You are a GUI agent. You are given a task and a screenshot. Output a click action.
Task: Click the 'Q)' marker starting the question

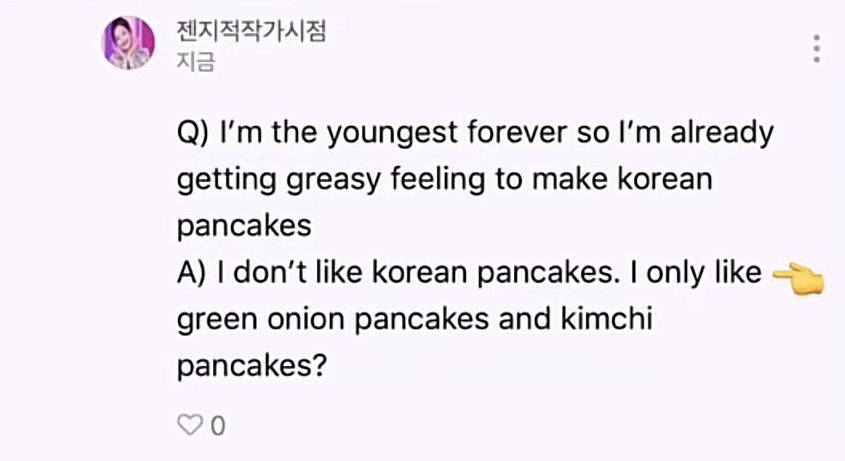[x=192, y=134]
